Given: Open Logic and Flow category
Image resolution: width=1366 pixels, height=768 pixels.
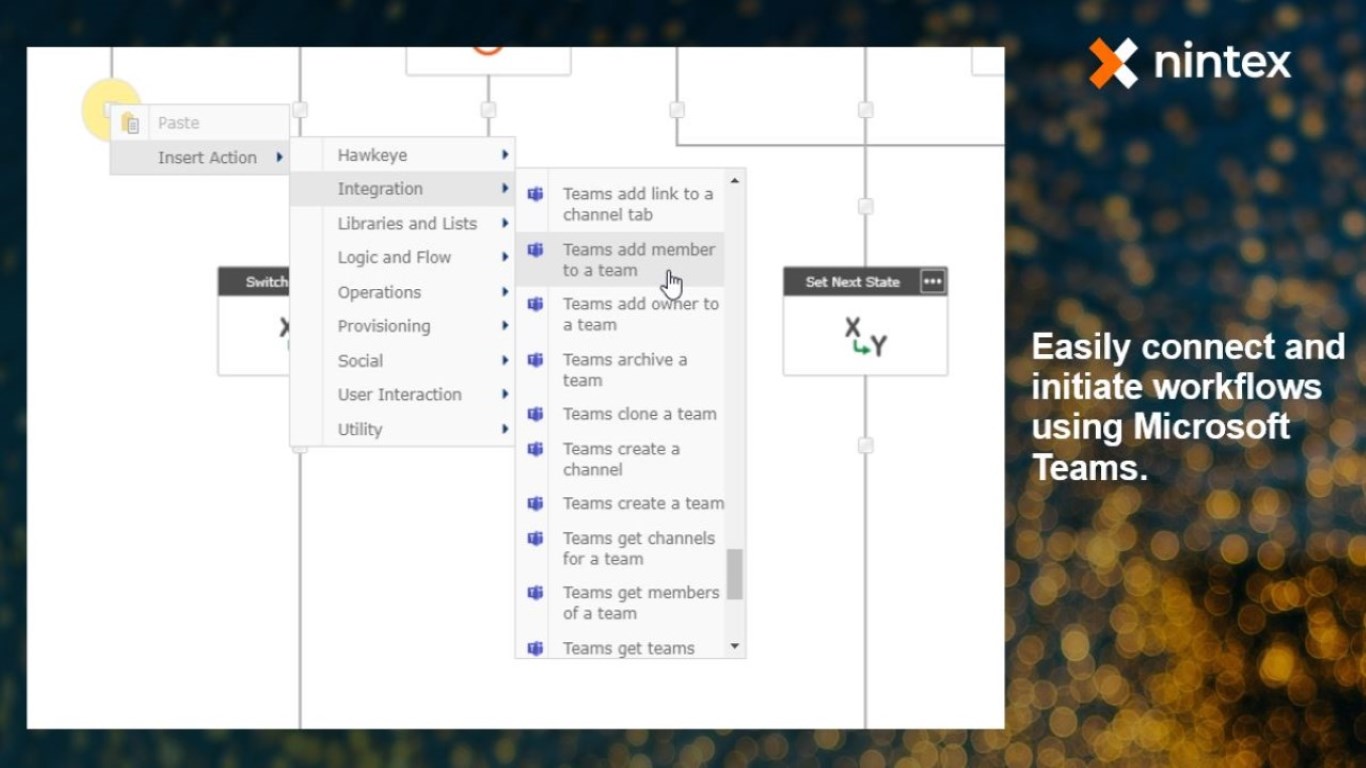Looking at the screenshot, I should (x=402, y=257).
